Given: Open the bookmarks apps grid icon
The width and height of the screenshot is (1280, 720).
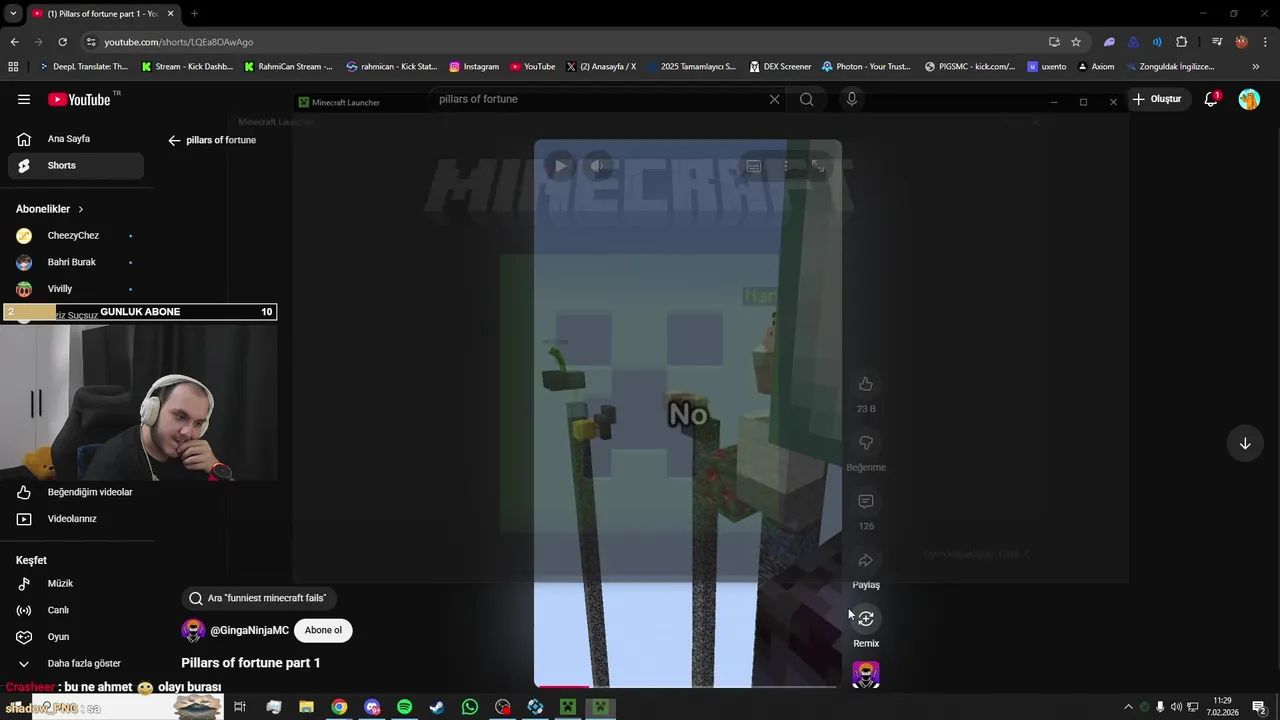Looking at the screenshot, I should pyautogui.click(x=13, y=67).
